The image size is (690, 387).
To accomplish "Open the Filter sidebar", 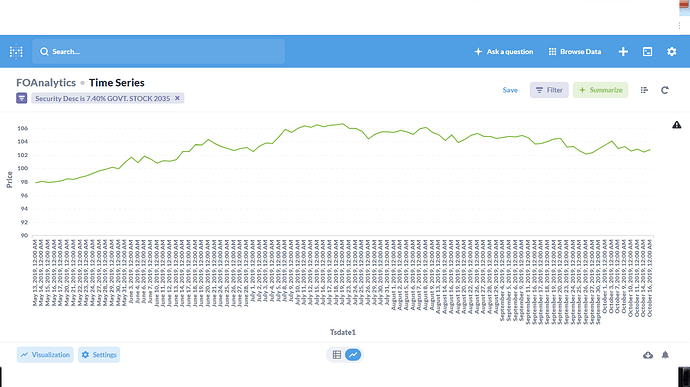I will tap(549, 90).
